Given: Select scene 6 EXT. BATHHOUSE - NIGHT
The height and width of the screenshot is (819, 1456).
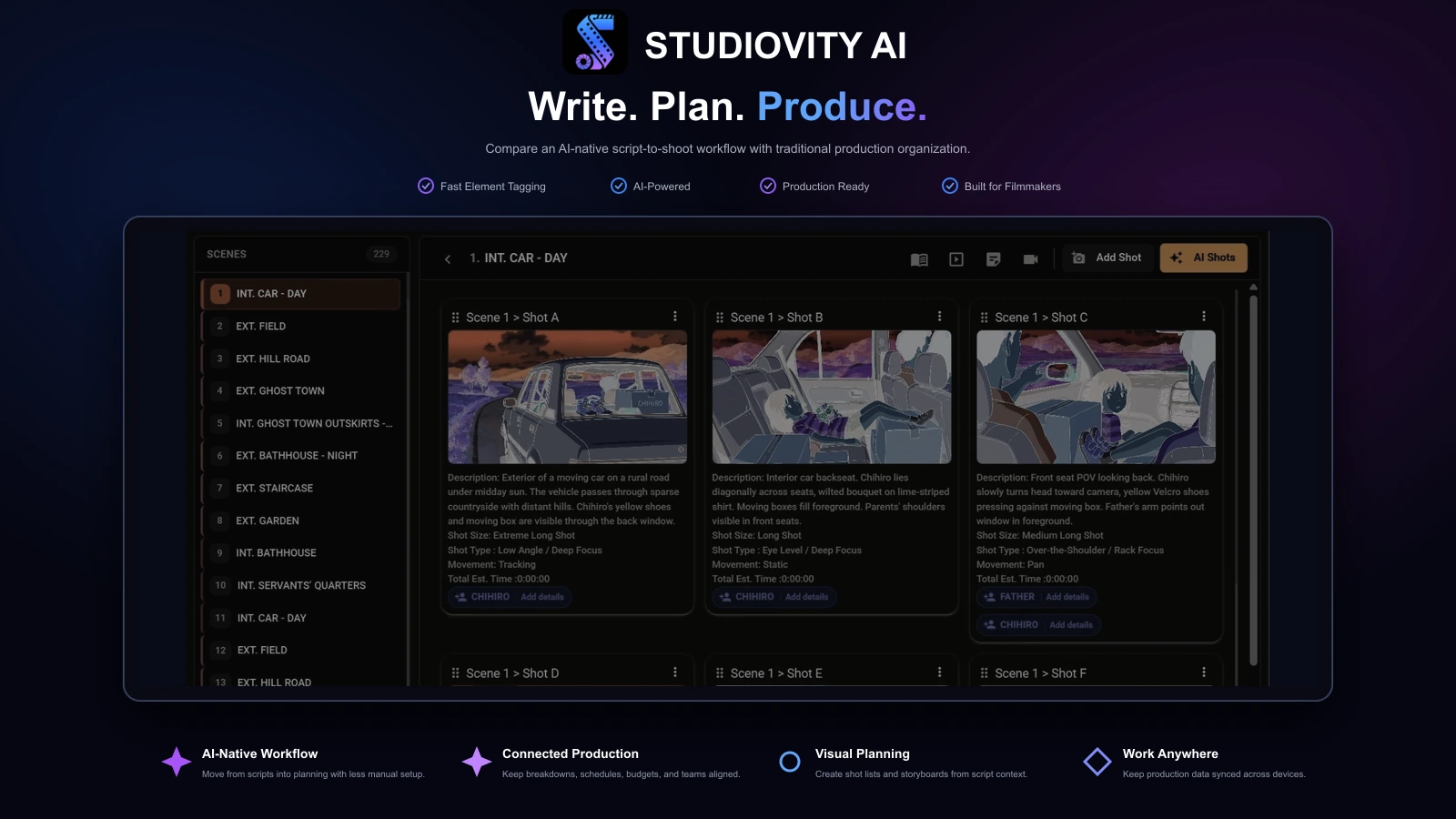Looking at the screenshot, I should (300, 456).
